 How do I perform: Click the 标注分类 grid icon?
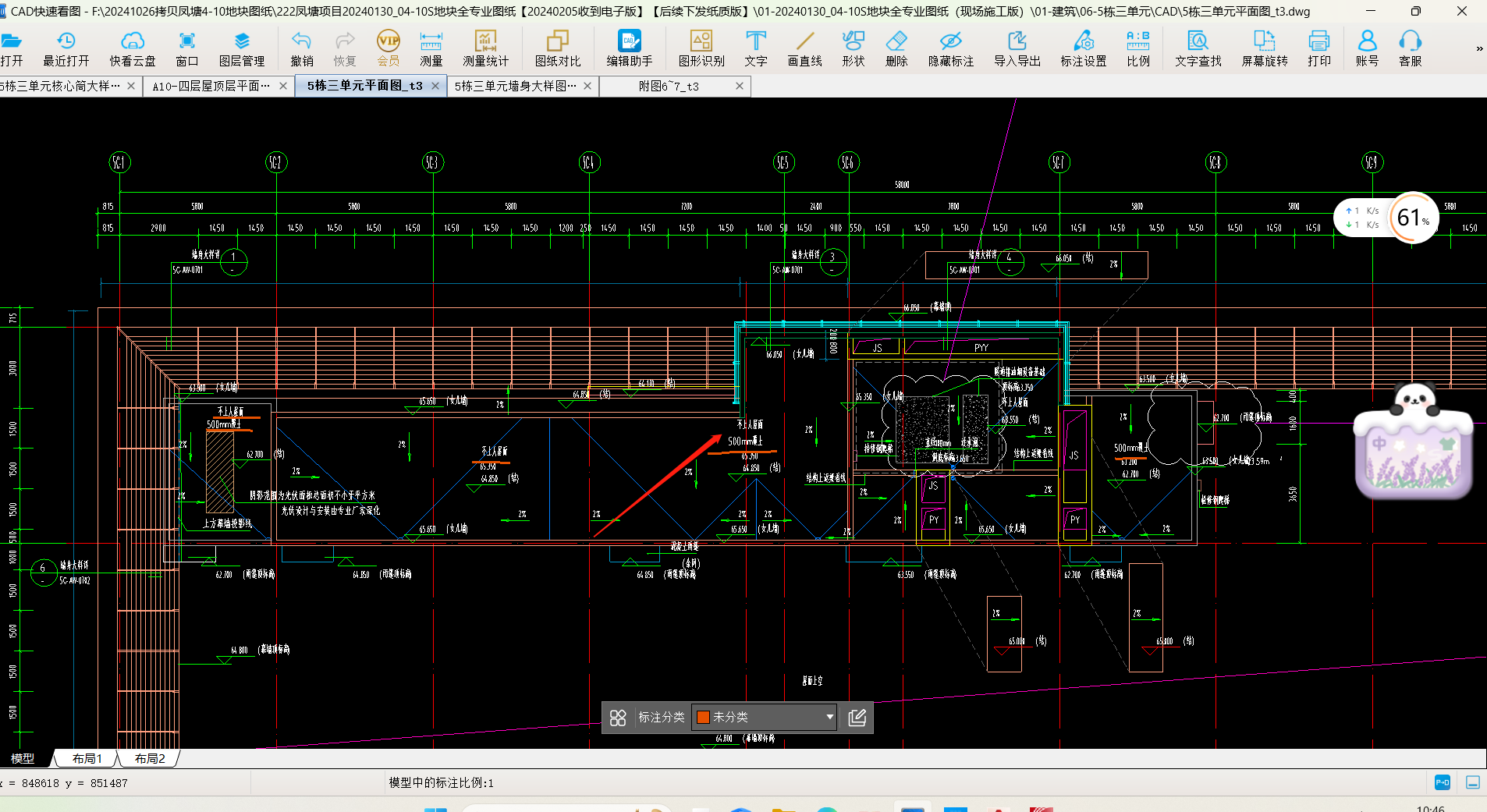[x=618, y=718]
